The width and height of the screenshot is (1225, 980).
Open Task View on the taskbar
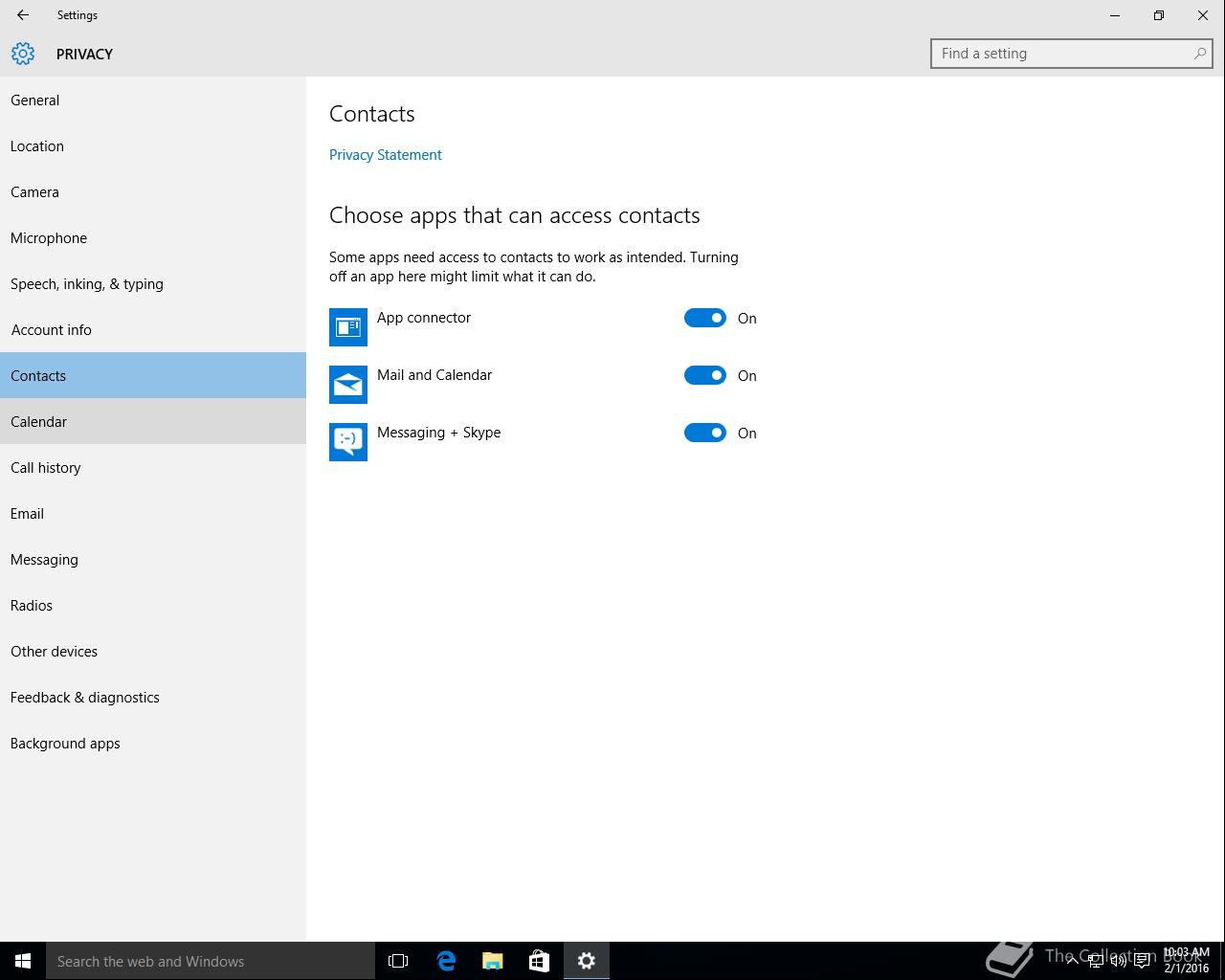pyautogui.click(x=398, y=961)
